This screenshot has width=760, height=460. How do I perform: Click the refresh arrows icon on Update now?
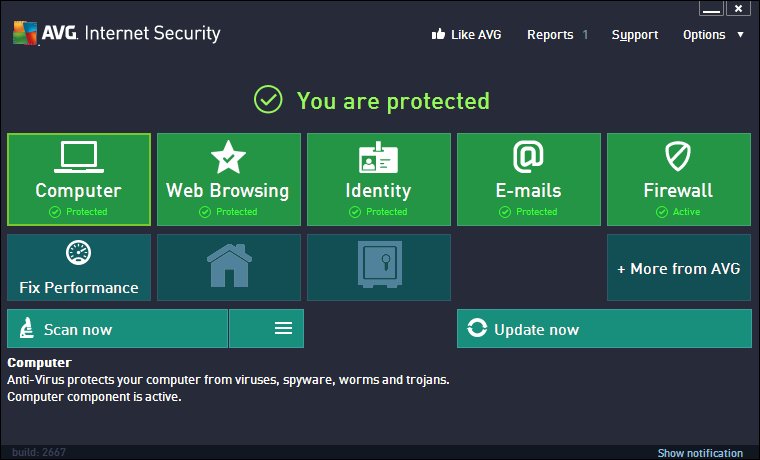[477, 328]
